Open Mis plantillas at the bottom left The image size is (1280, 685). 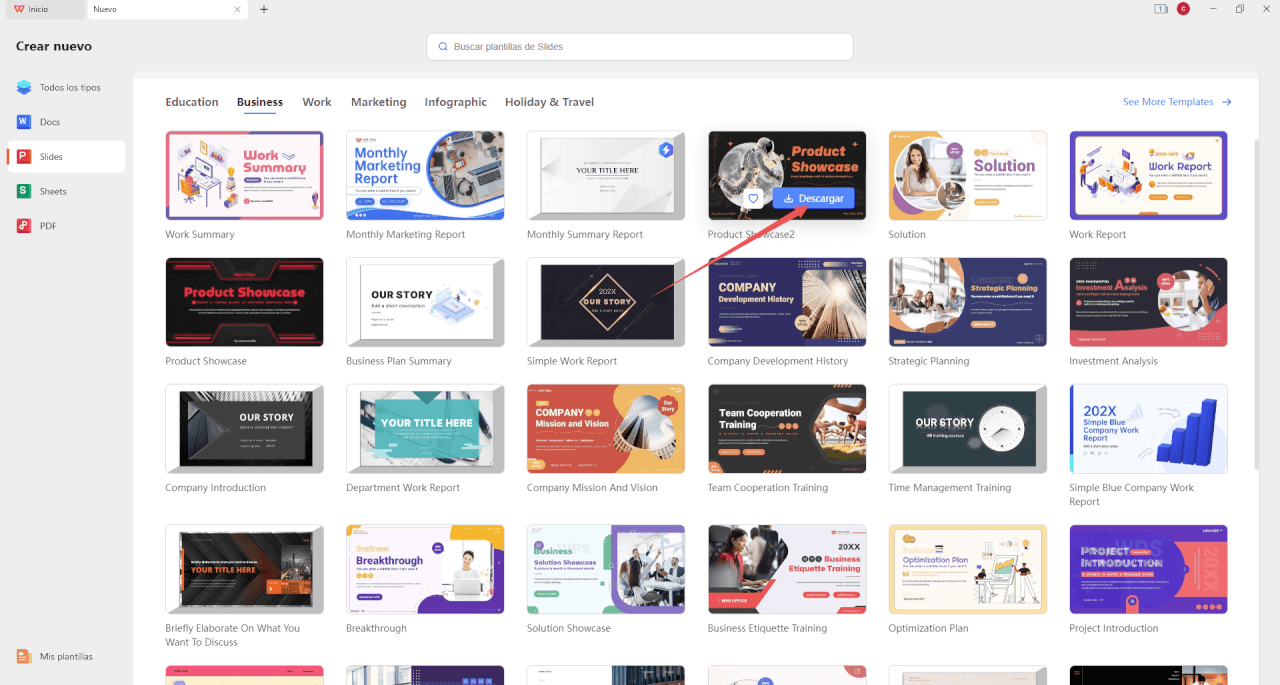(65, 656)
